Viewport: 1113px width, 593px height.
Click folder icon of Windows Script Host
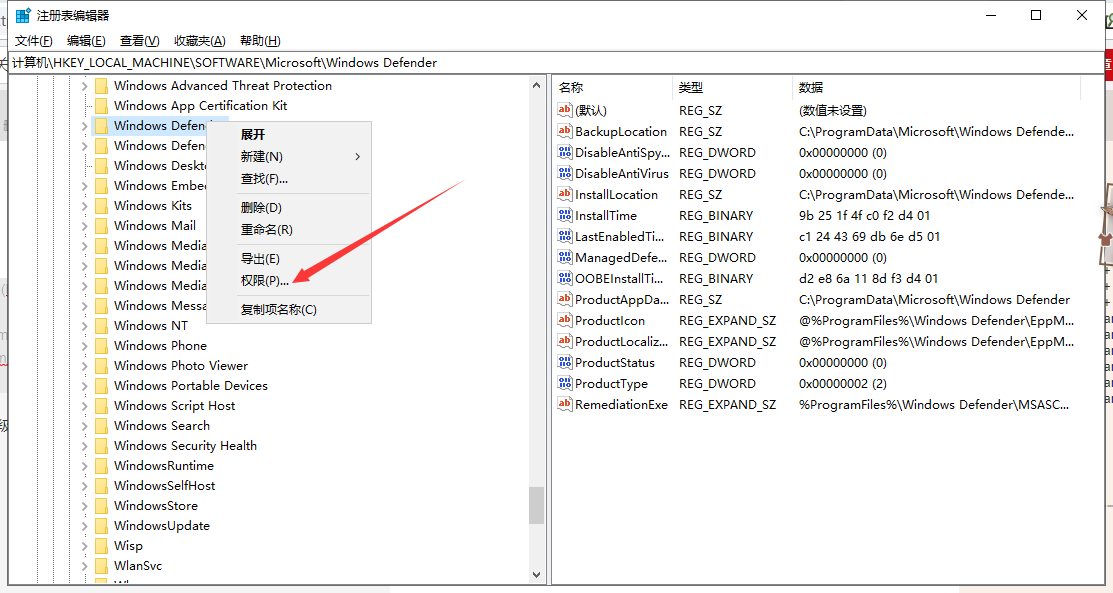click(102, 406)
